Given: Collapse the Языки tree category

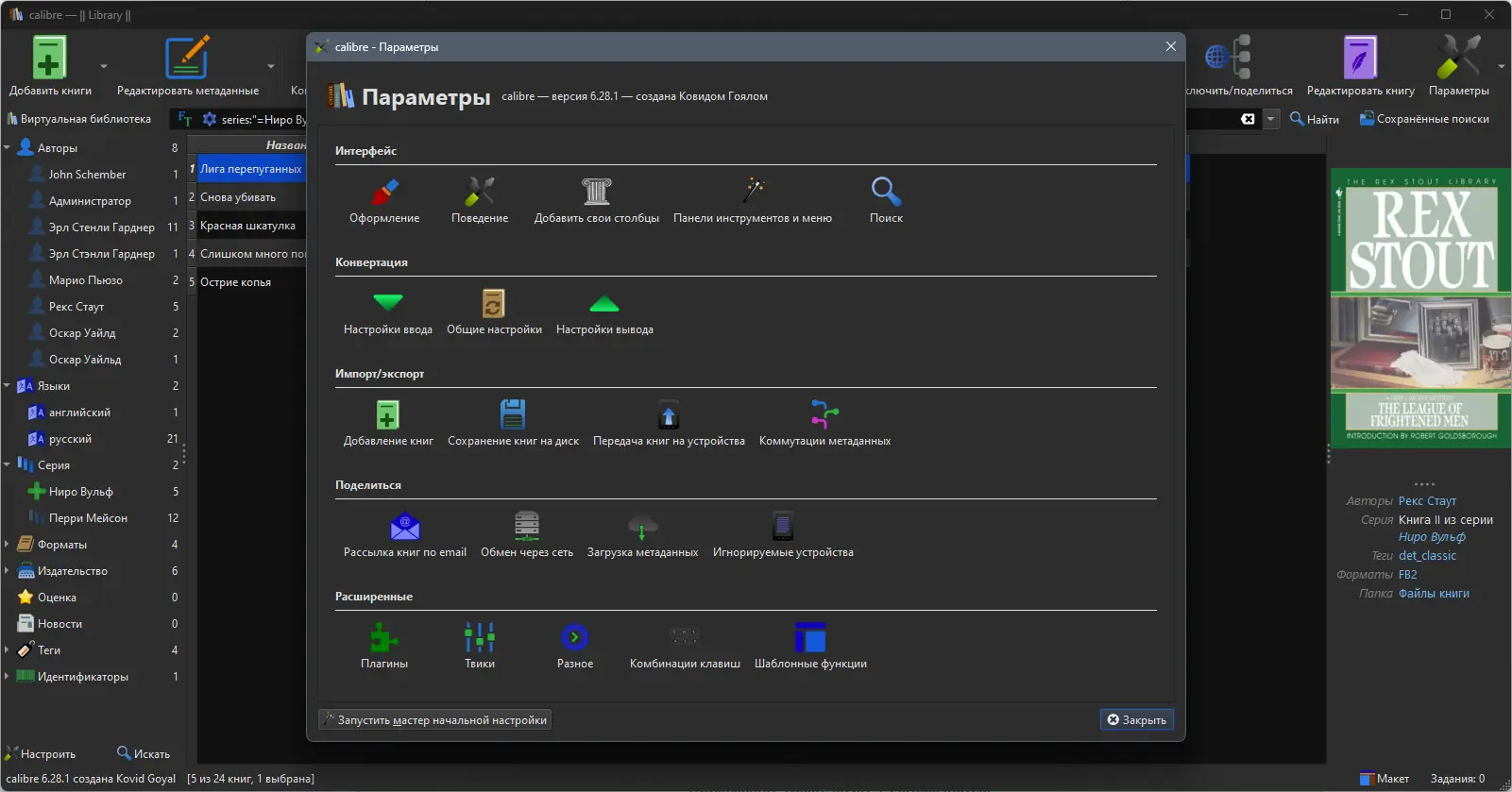Looking at the screenshot, I should 7,386.
